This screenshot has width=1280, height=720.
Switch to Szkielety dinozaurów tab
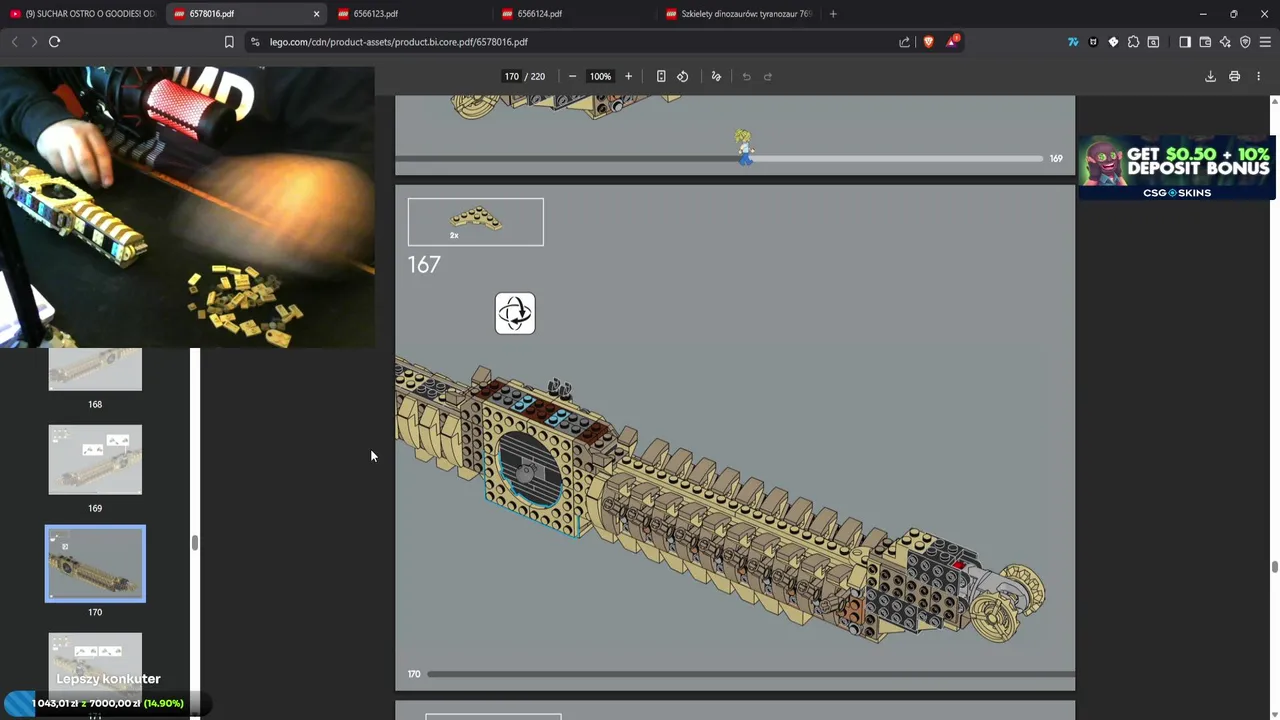pyautogui.click(x=738, y=14)
